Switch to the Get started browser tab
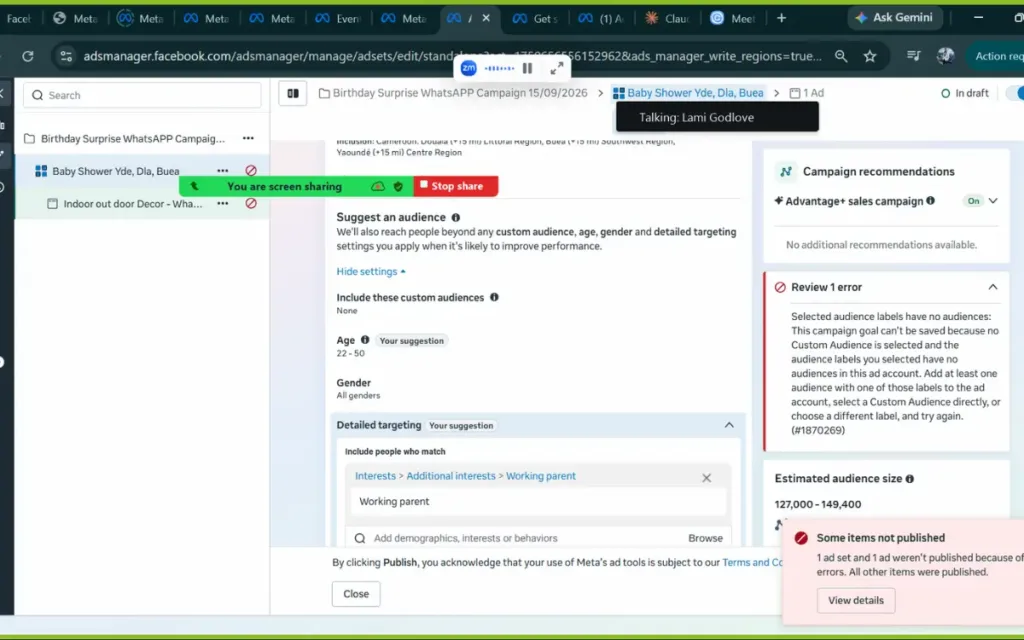 click(x=535, y=18)
